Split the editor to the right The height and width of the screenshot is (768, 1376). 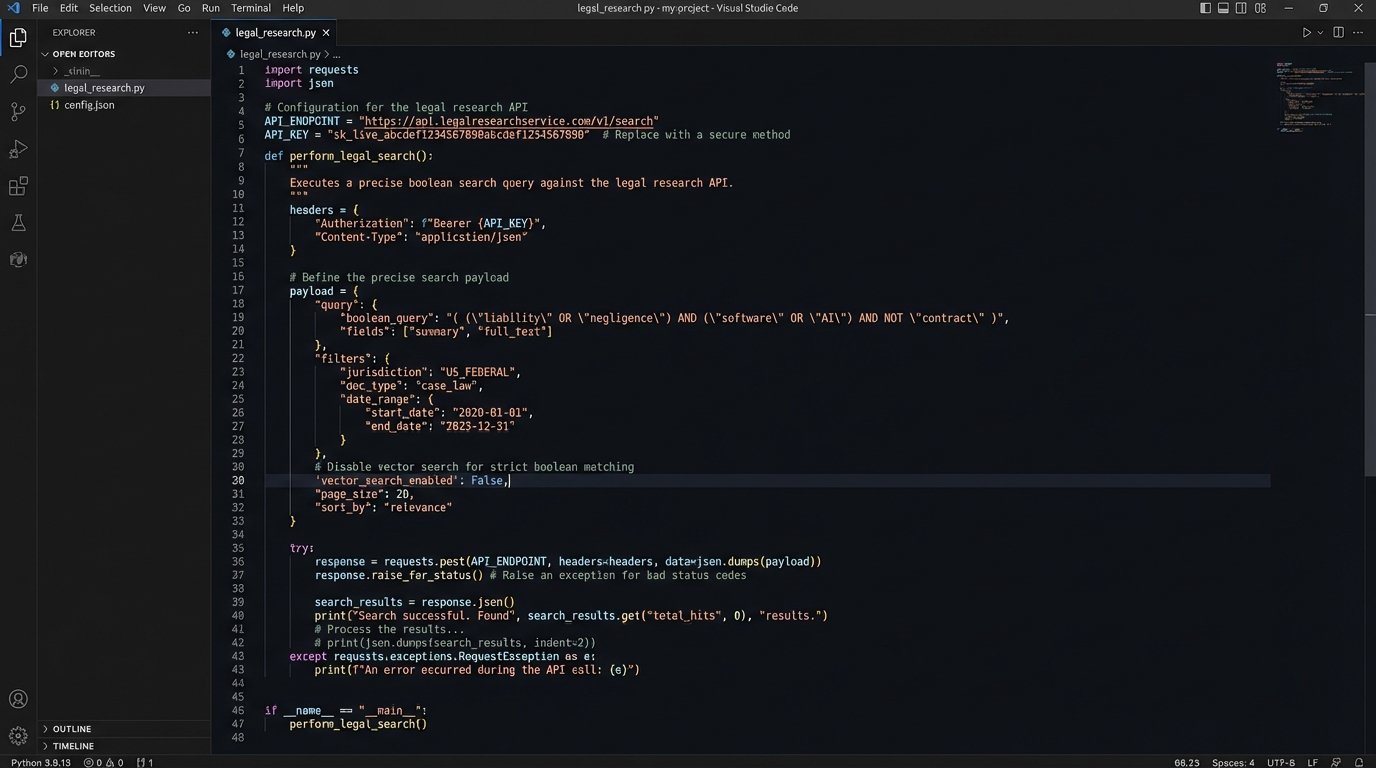(1337, 32)
